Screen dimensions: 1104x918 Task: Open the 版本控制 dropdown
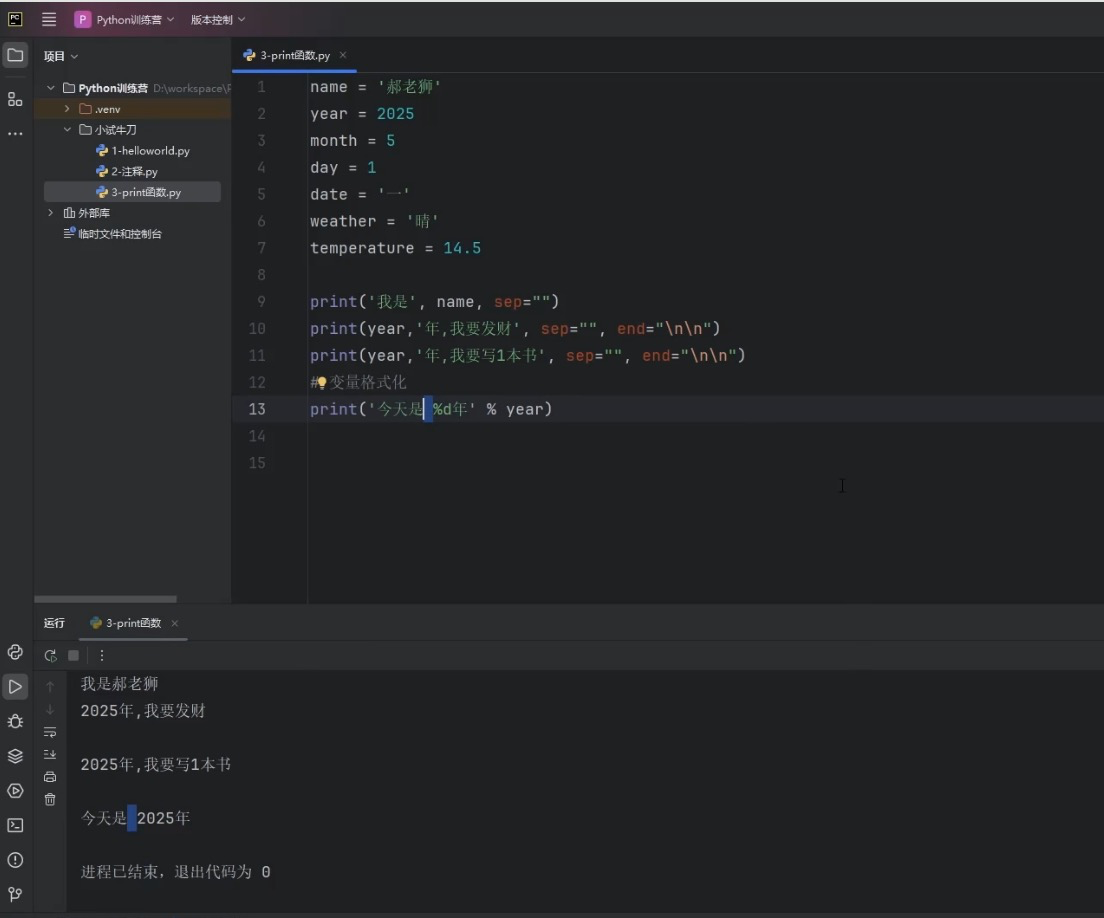[x=217, y=19]
